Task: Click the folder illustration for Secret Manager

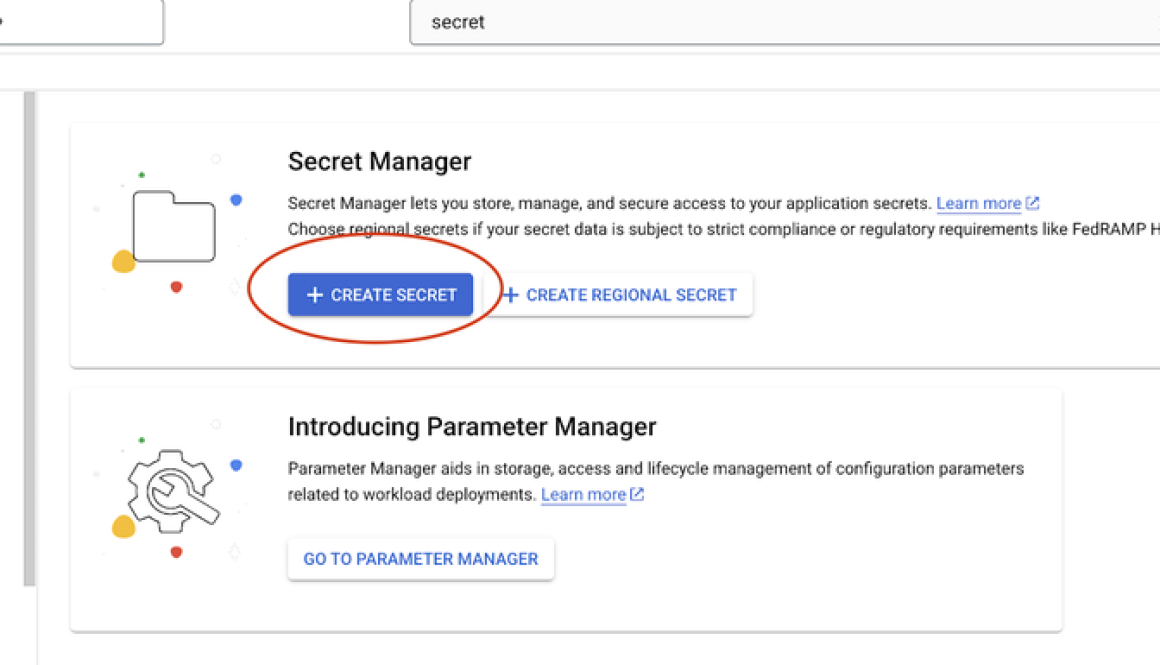Action: [x=175, y=225]
